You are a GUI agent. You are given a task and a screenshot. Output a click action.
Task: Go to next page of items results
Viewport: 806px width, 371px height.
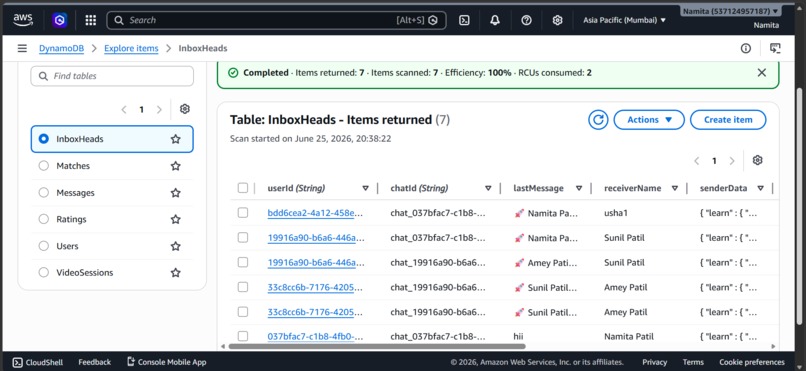point(732,161)
